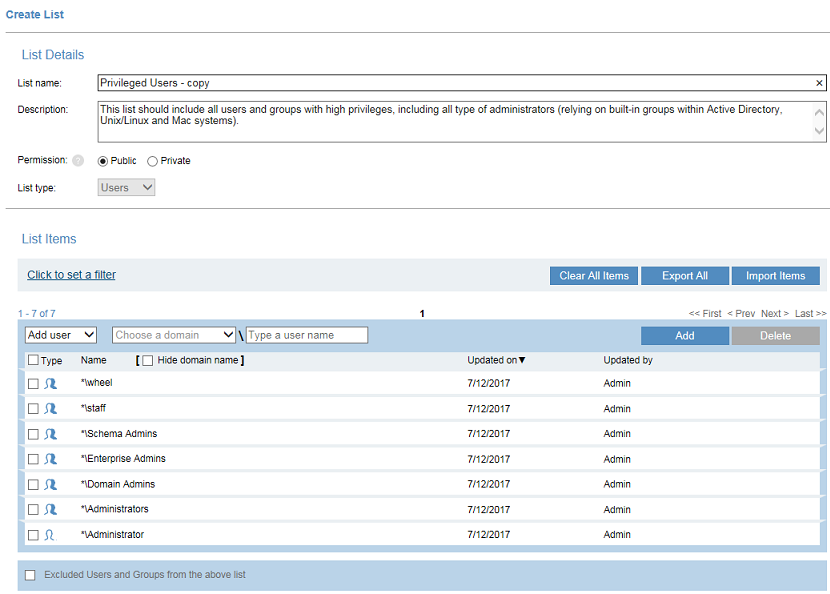830x594 pixels.
Task: Open the Click to set a filter link
Action: click(x=71, y=275)
